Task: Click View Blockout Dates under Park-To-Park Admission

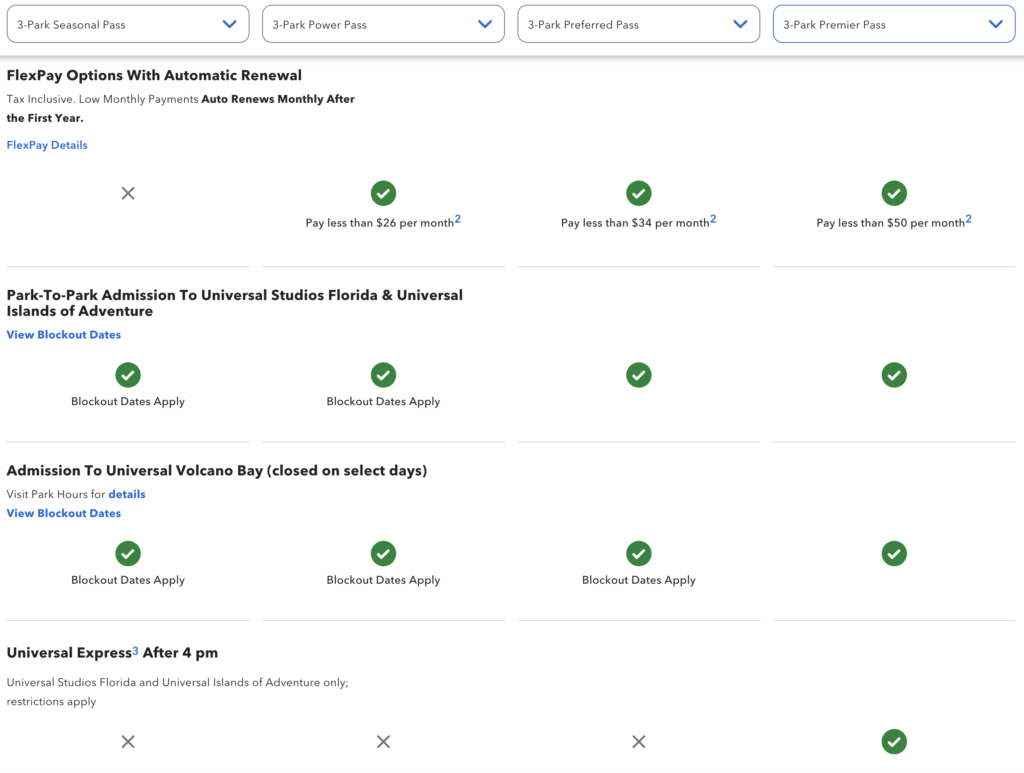Action: click(x=63, y=334)
